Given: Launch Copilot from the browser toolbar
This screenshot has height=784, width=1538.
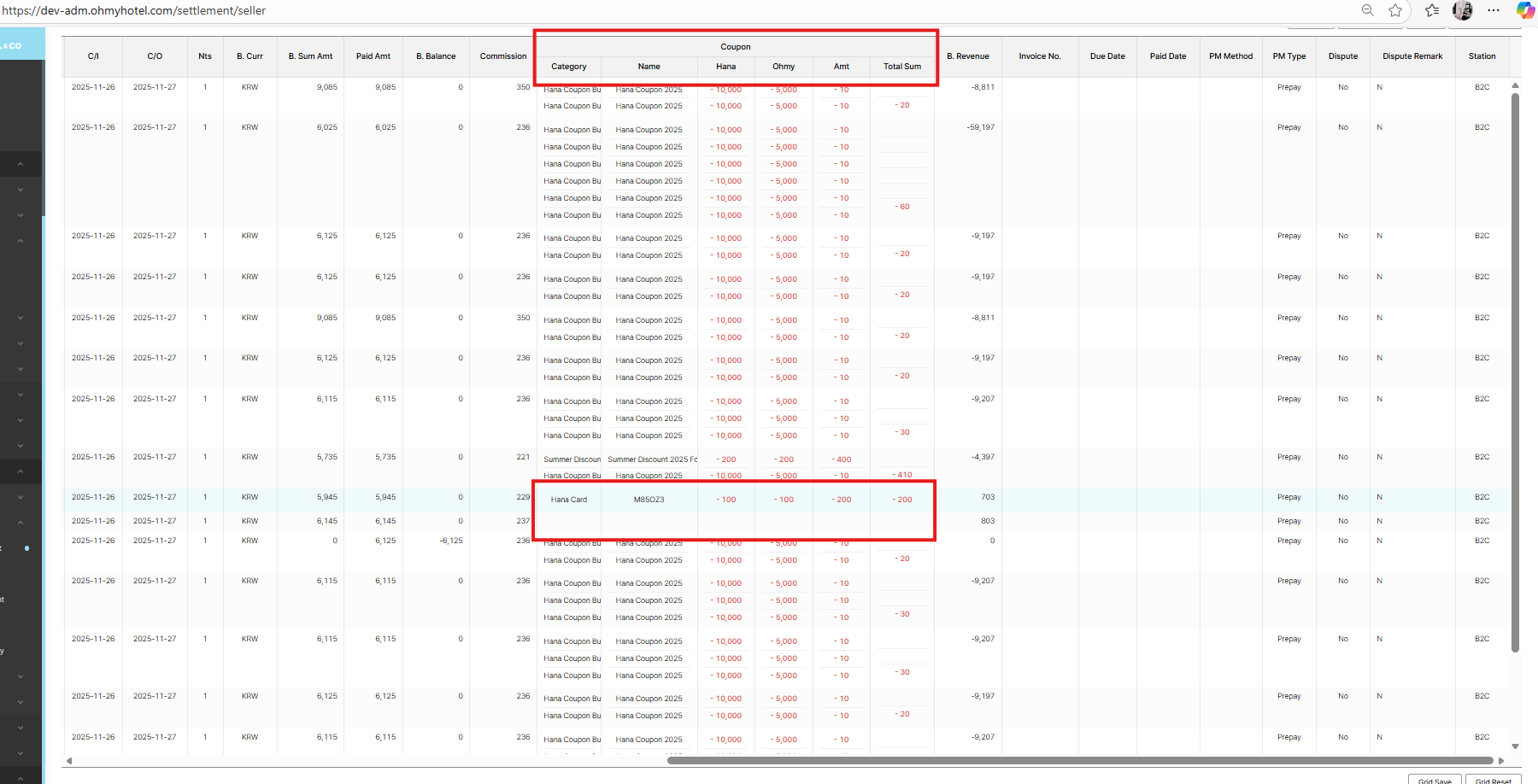Looking at the screenshot, I should pyautogui.click(x=1525, y=10).
